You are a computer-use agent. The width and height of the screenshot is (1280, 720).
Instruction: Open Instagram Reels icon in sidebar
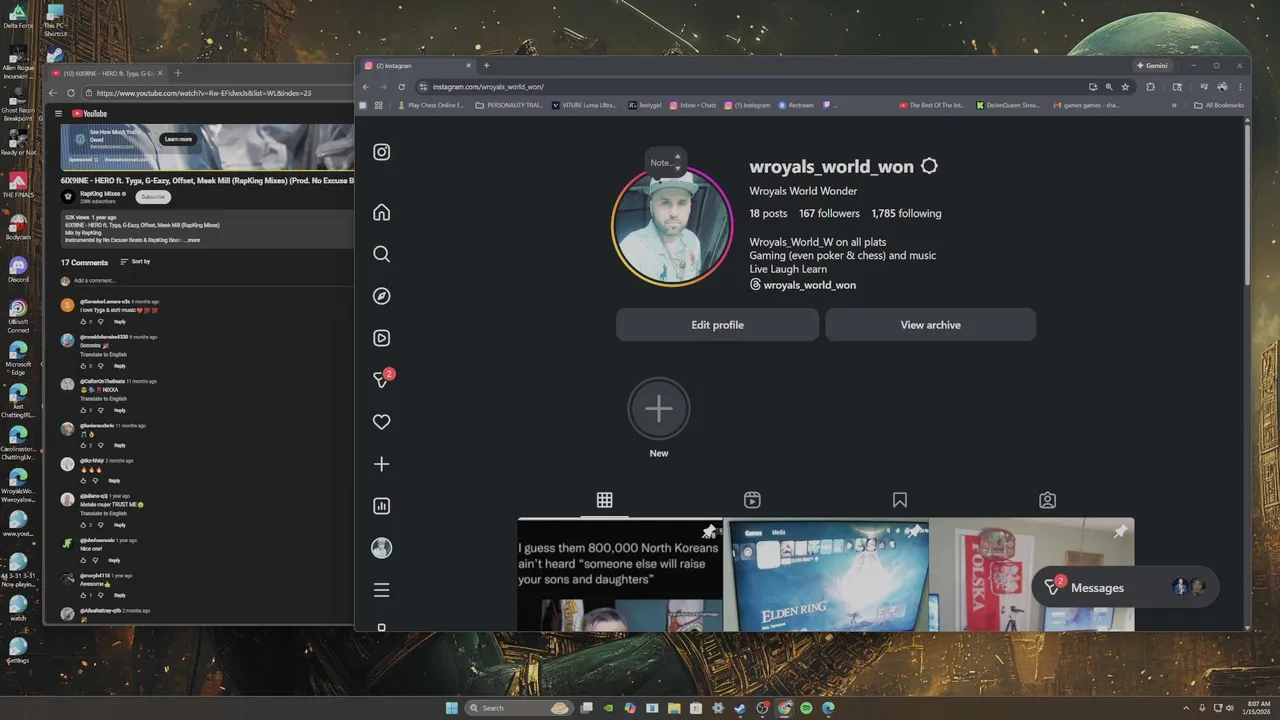[381, 338]
